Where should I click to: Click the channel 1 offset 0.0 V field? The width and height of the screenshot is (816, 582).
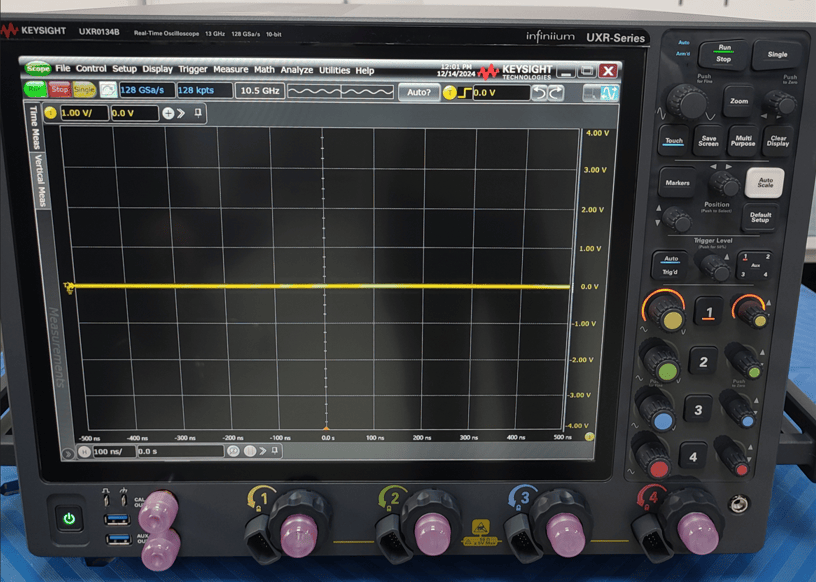tap(134, 113)
